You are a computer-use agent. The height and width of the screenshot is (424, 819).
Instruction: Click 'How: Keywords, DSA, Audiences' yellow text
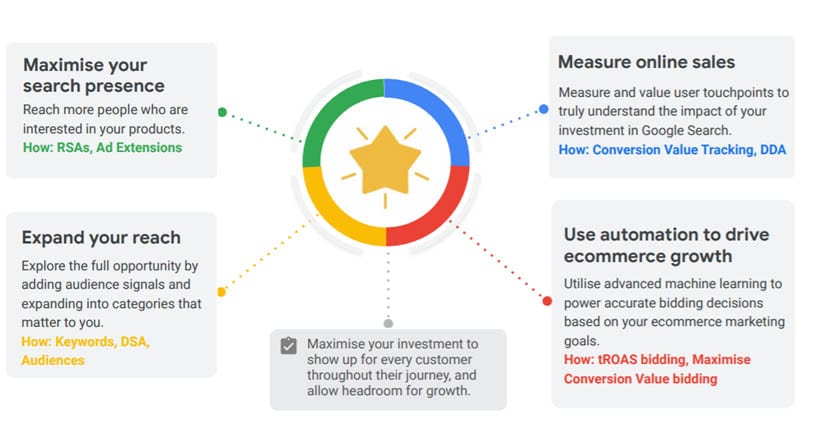coord(85,351)
